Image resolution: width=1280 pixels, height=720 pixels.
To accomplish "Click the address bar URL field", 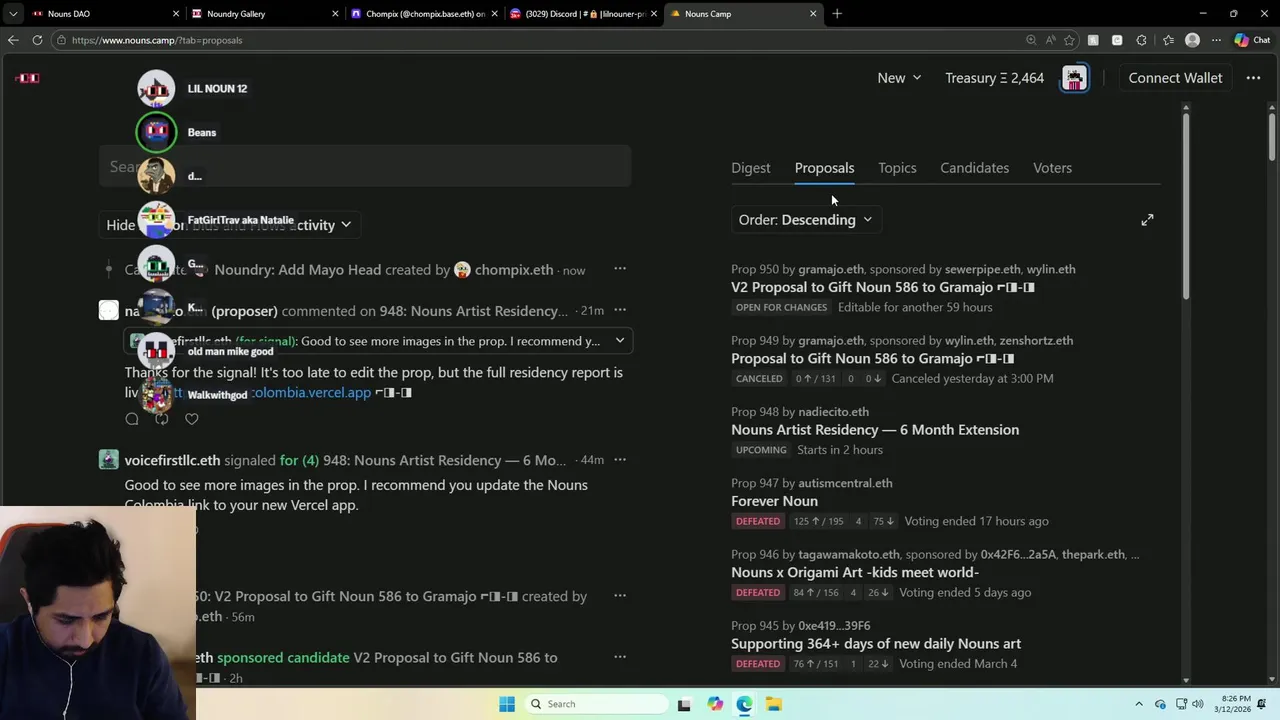I will pyautogui.click(x=540, y=40).
